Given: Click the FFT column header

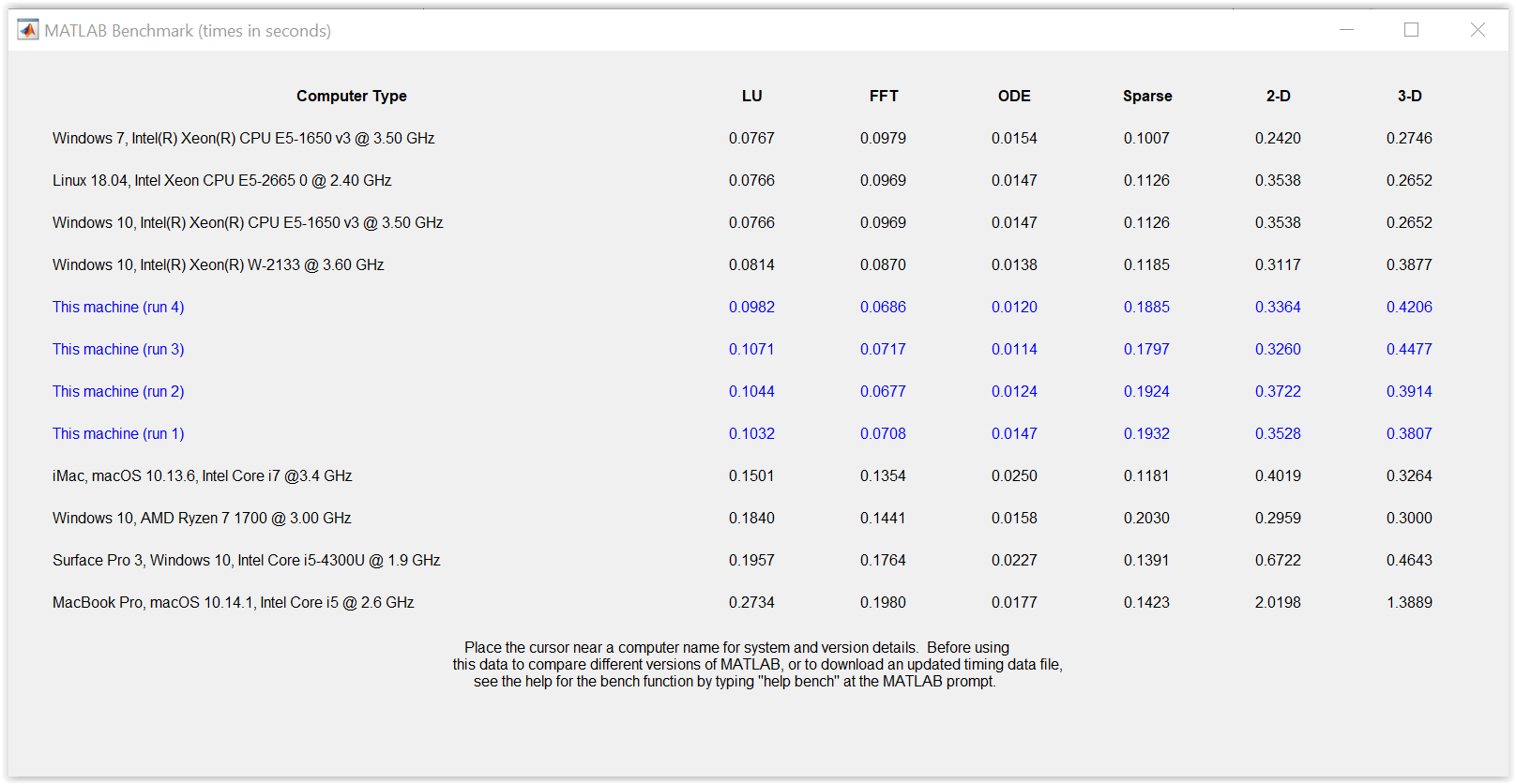Looking at the screenshot, I should click(x=884, y=96).
